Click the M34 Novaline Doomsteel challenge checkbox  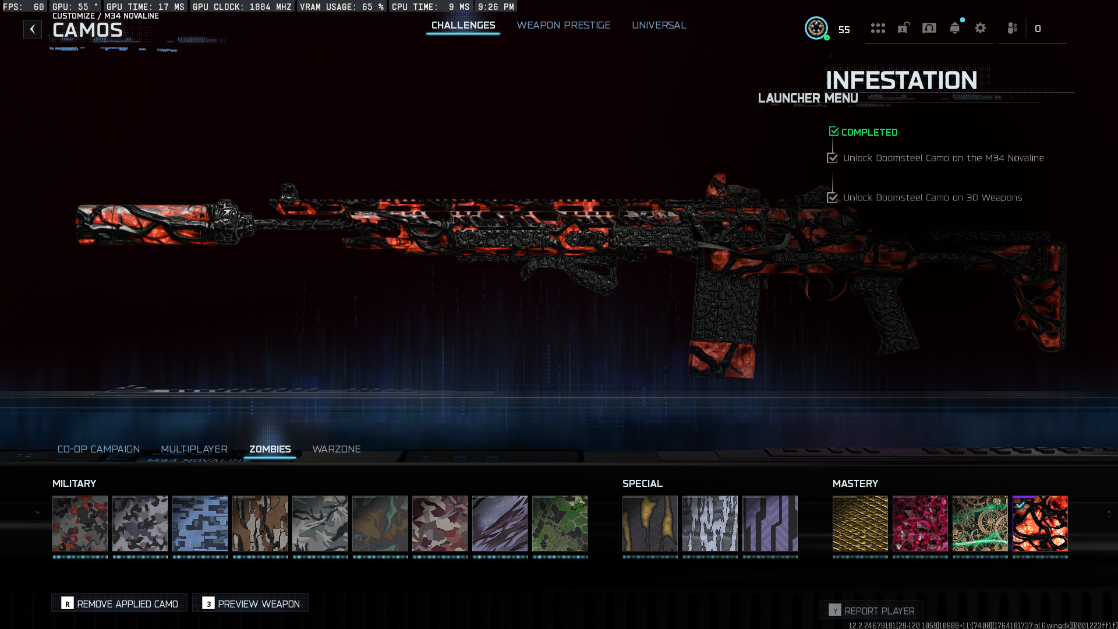coord(832,158)
